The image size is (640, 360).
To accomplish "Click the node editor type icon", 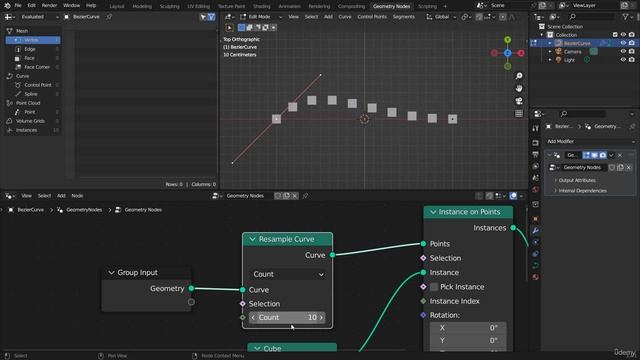I will tap(9, 196).
